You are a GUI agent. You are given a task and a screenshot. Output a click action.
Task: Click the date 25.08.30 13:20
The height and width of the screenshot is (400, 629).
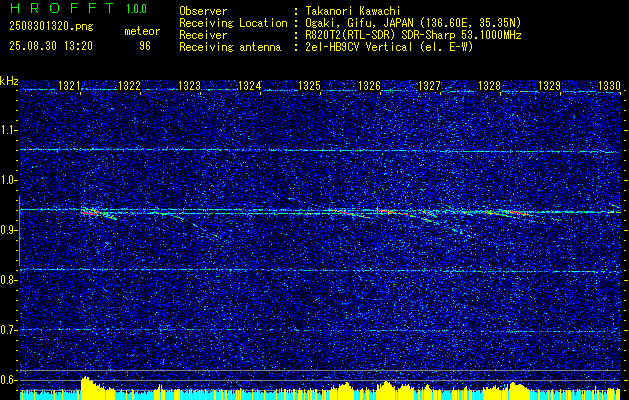click(51, 46)
